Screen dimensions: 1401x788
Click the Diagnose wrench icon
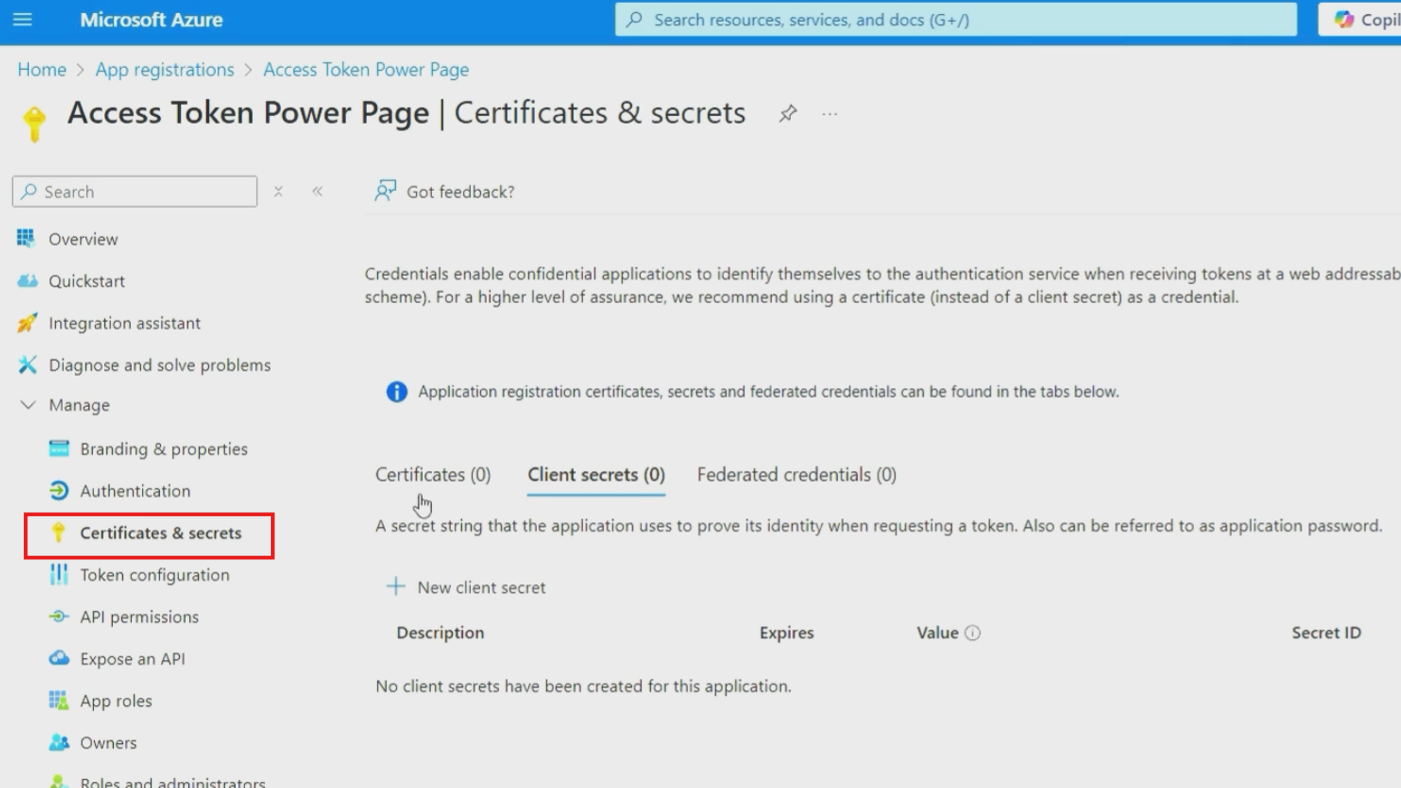coord(27,365)
